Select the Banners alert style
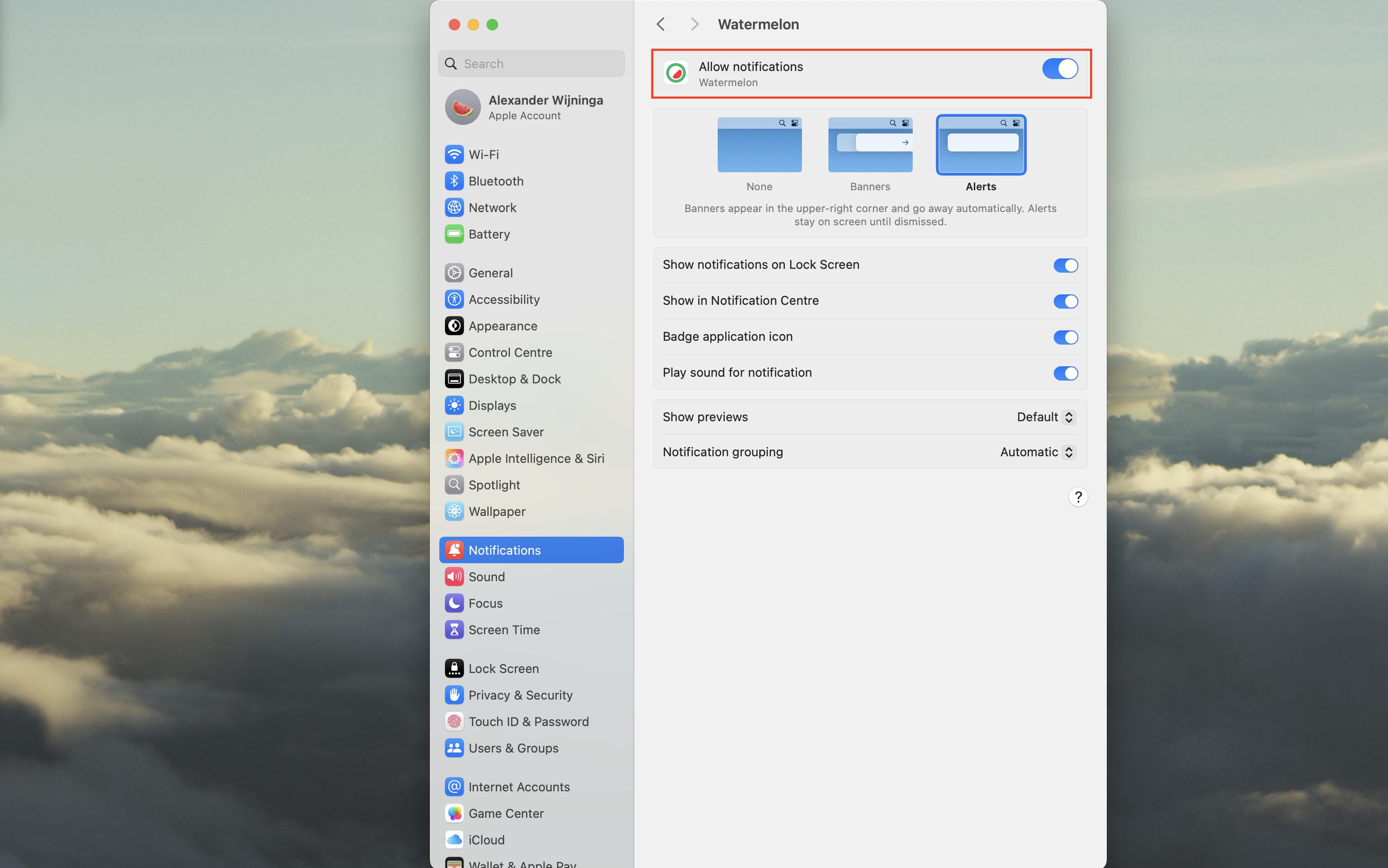This screenshot has width=1388, height=868. pyautogui.click(x=870, y=145)
